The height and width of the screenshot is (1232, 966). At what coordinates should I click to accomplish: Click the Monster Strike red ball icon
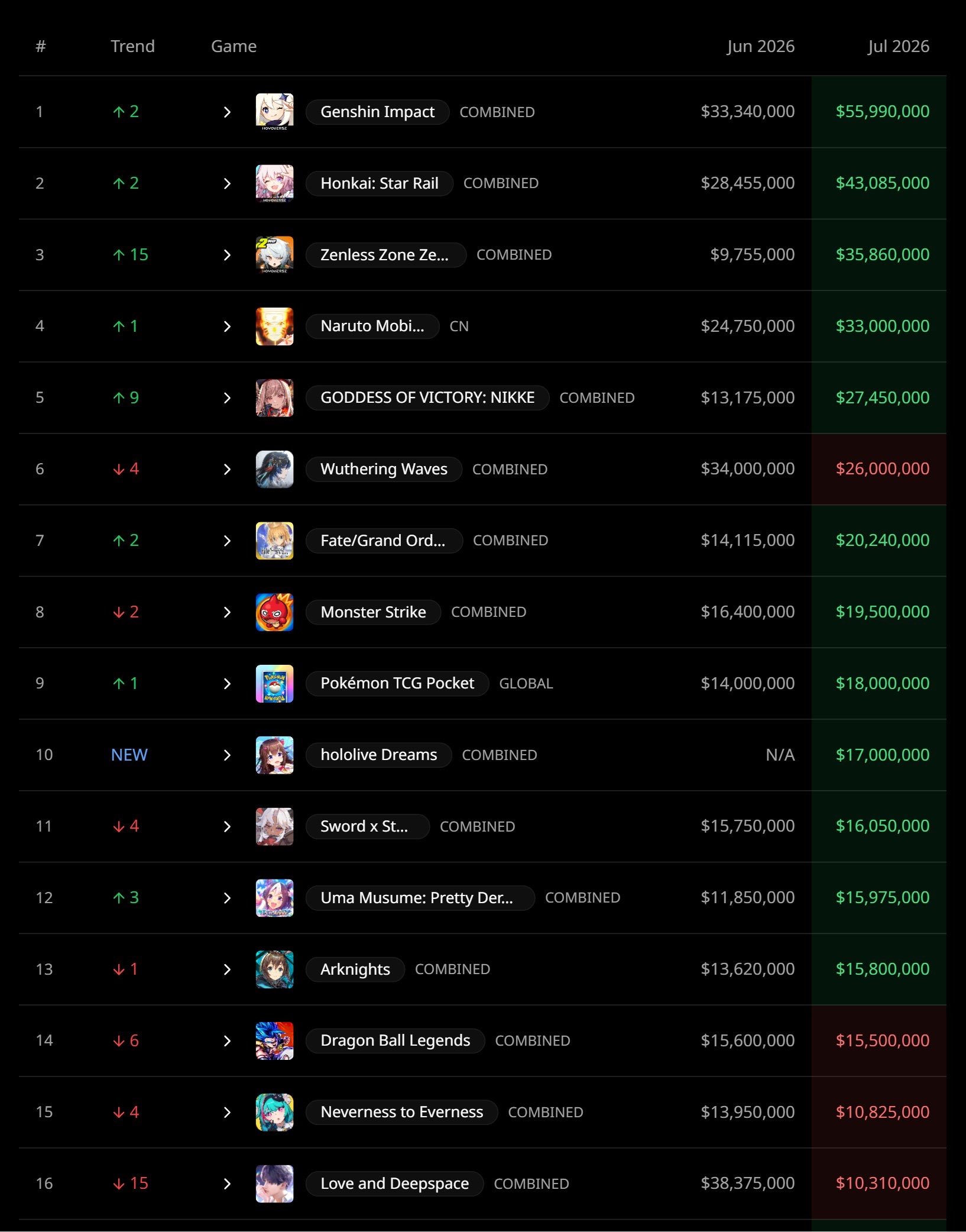click(x=274, y=612)
